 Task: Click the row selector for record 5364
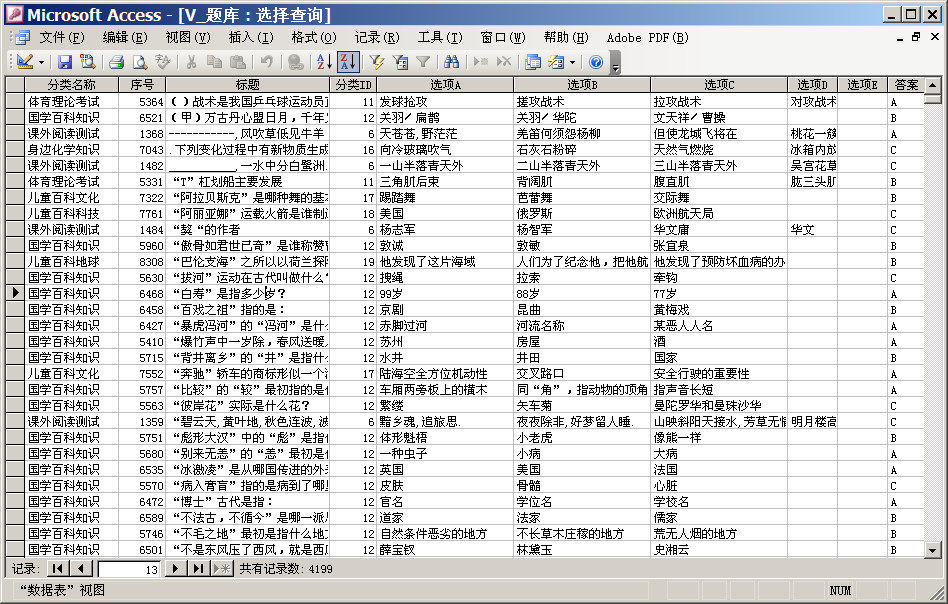point(15,101)
